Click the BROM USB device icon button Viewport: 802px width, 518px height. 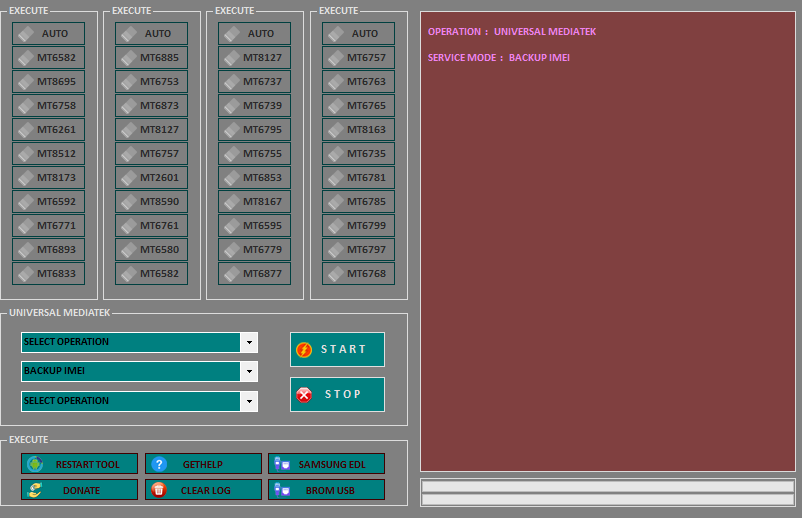click(x=326, y=490)
